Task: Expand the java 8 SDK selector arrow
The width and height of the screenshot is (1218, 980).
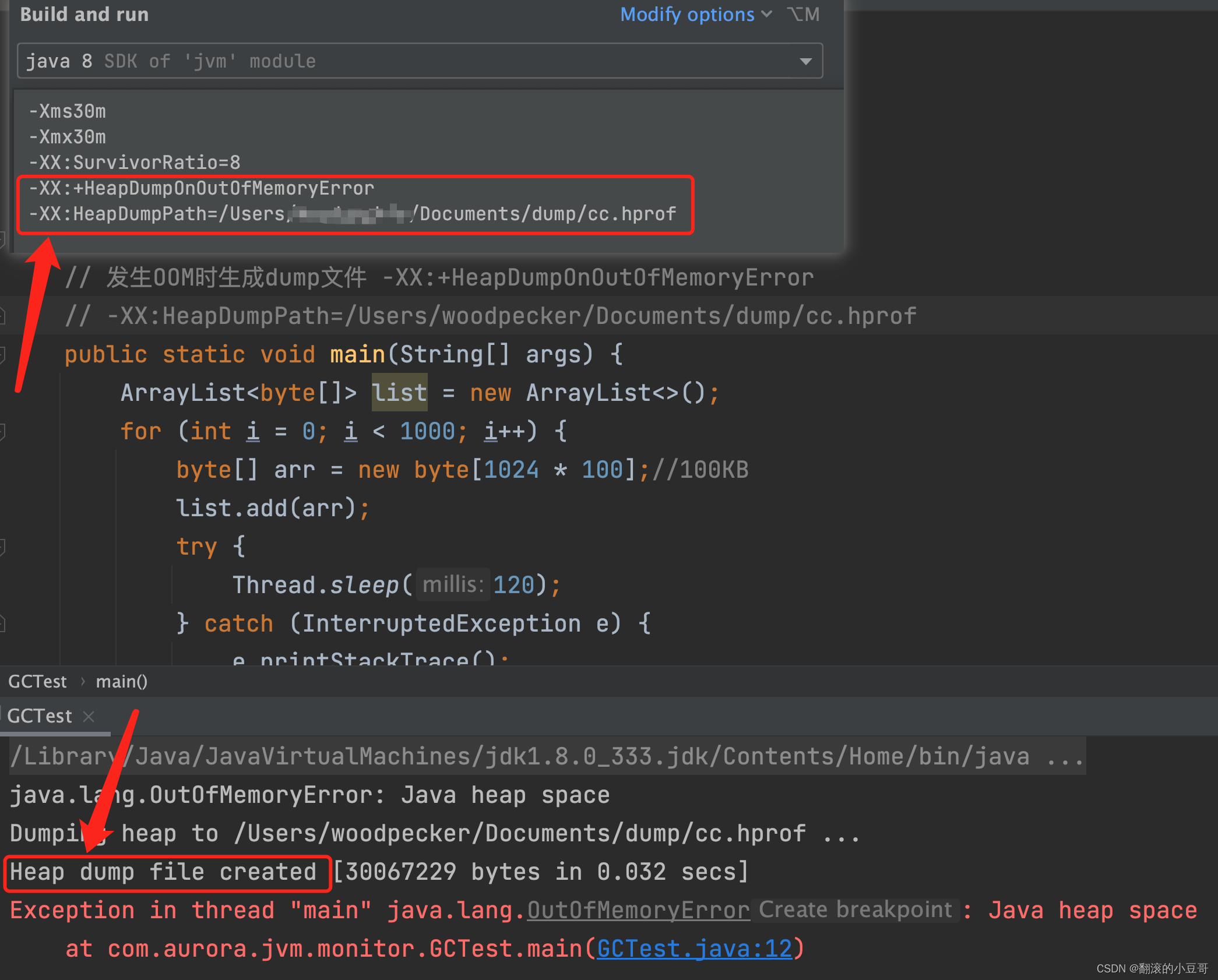Action: point(806,61)
